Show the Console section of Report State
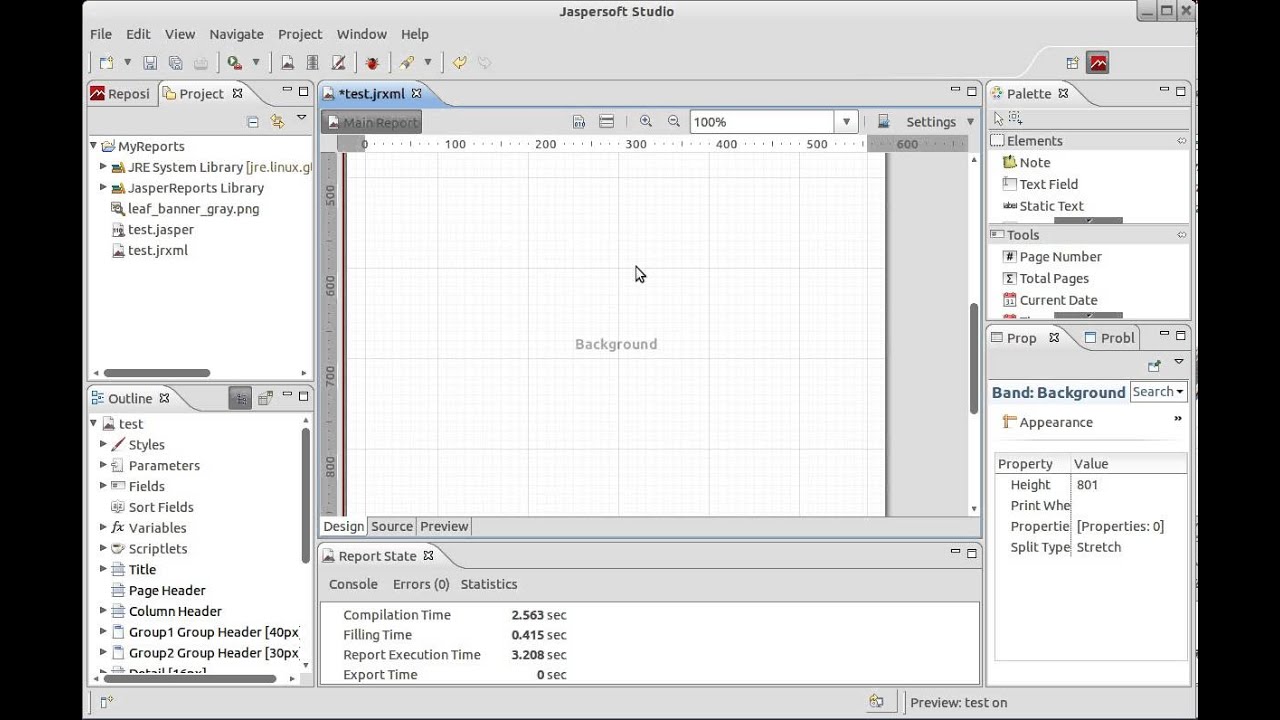Image resolution: width=1280 pixels, height=720 pixels. (x=353, y=584)
